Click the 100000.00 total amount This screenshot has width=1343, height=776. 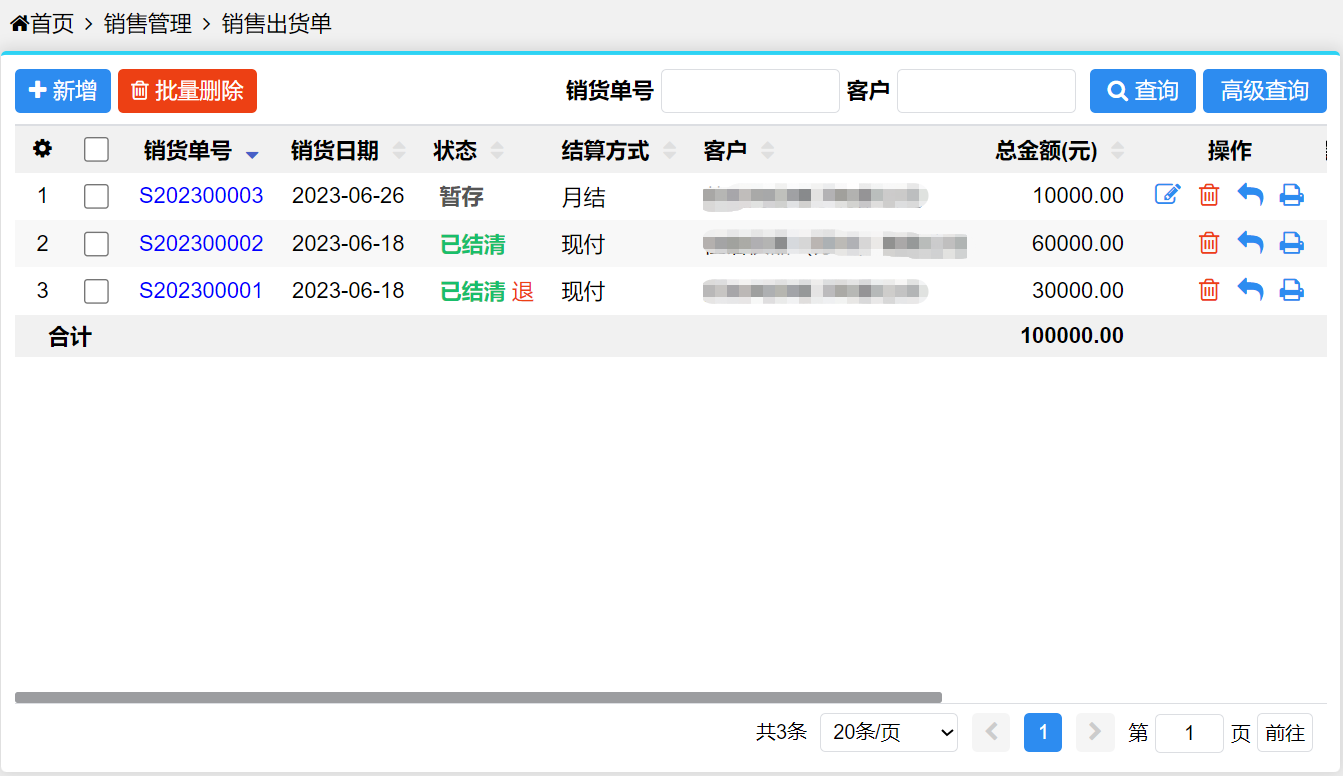click(x=1072, y=336)
